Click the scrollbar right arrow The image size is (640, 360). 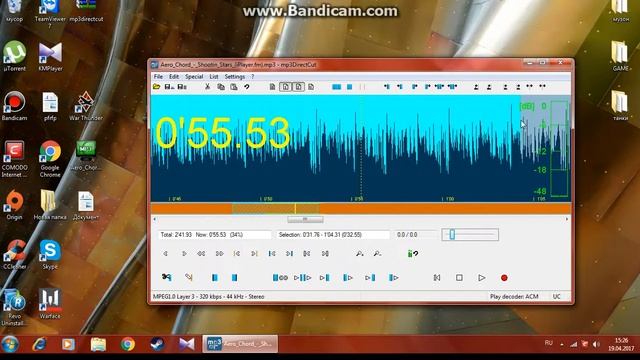tap(567, 219)
